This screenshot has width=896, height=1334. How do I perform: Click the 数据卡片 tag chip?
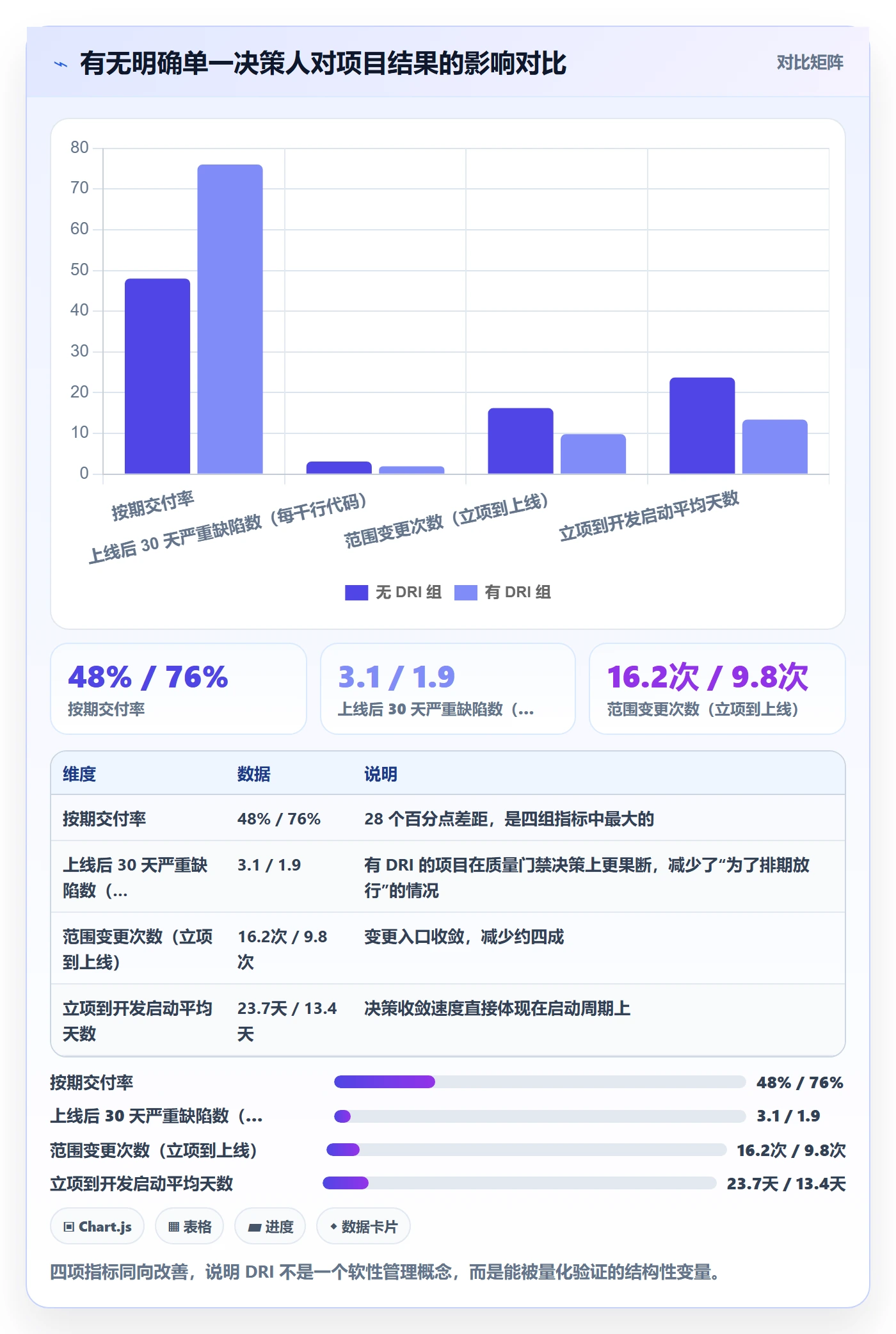[x=364, y=1226]
